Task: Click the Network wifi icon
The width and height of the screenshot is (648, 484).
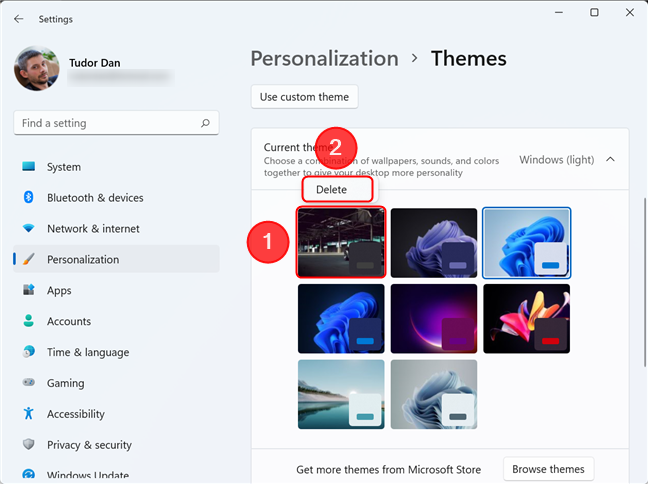Action: 29,228
